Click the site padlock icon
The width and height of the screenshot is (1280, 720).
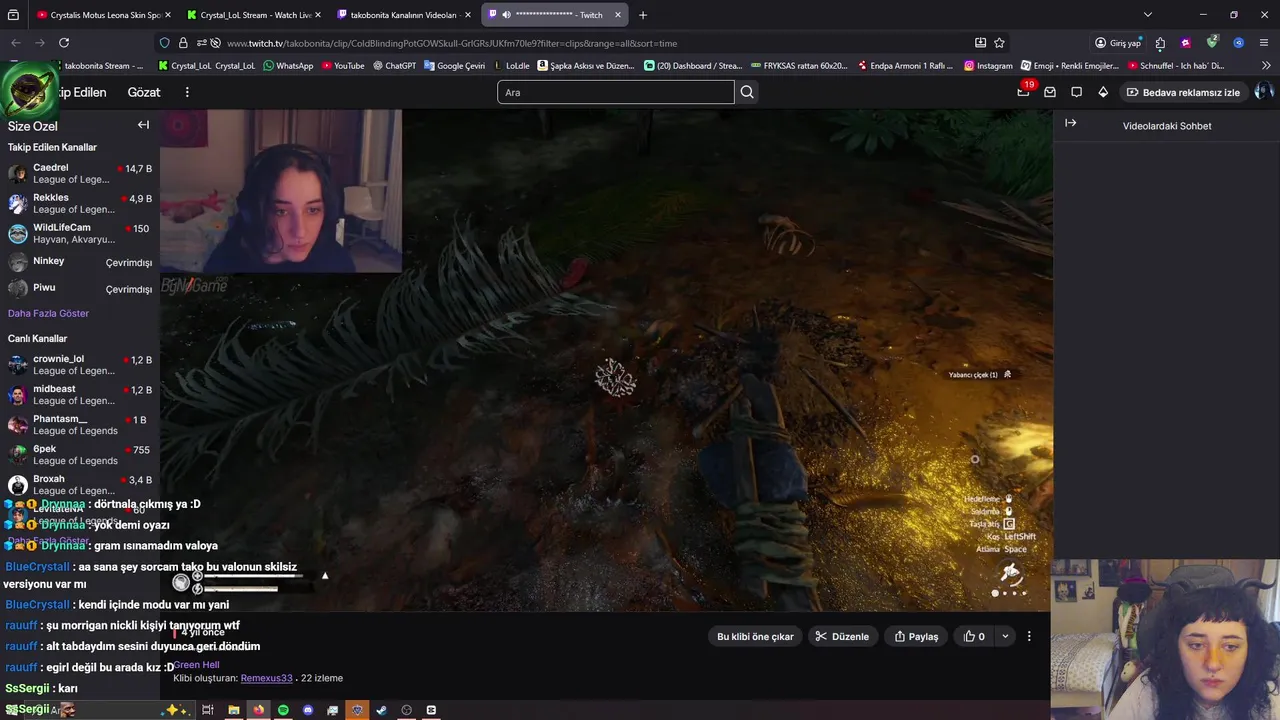(183, 43)
